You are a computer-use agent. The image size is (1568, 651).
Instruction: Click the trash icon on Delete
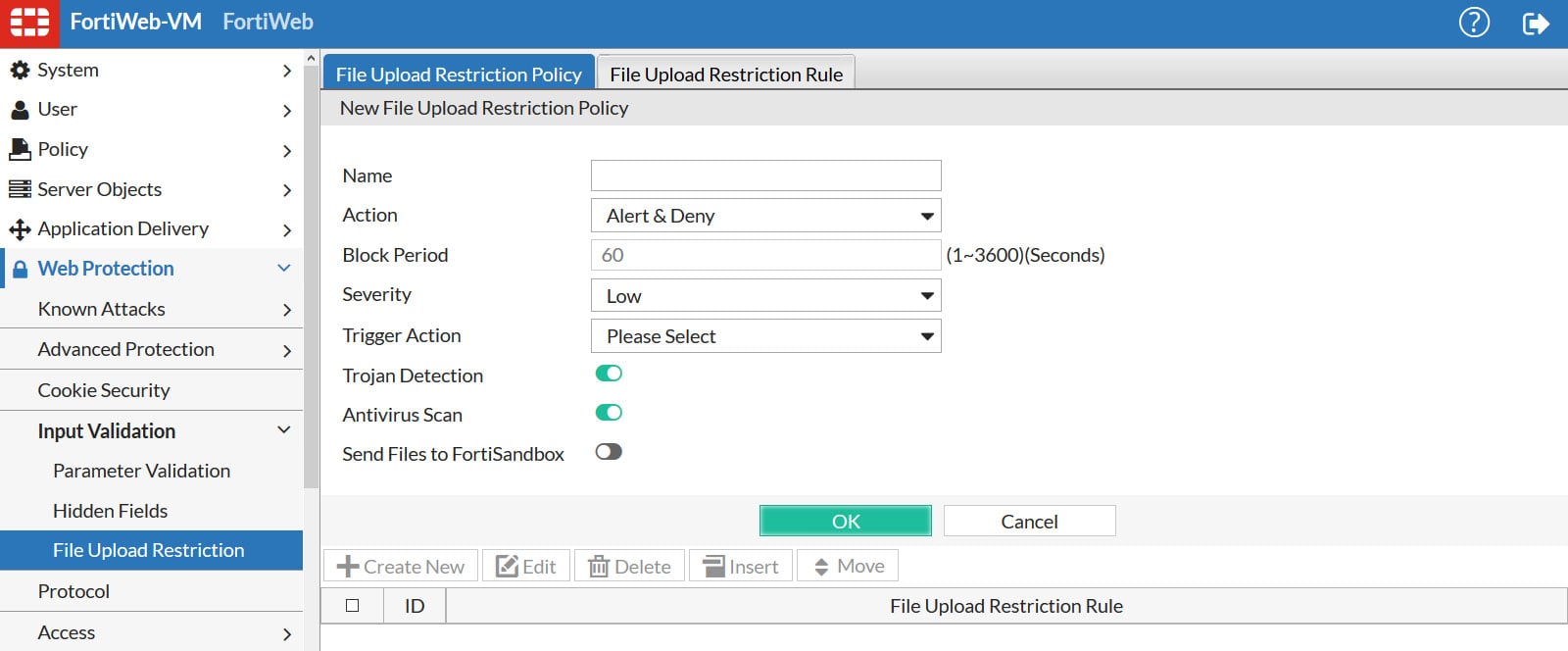point(599,567)
